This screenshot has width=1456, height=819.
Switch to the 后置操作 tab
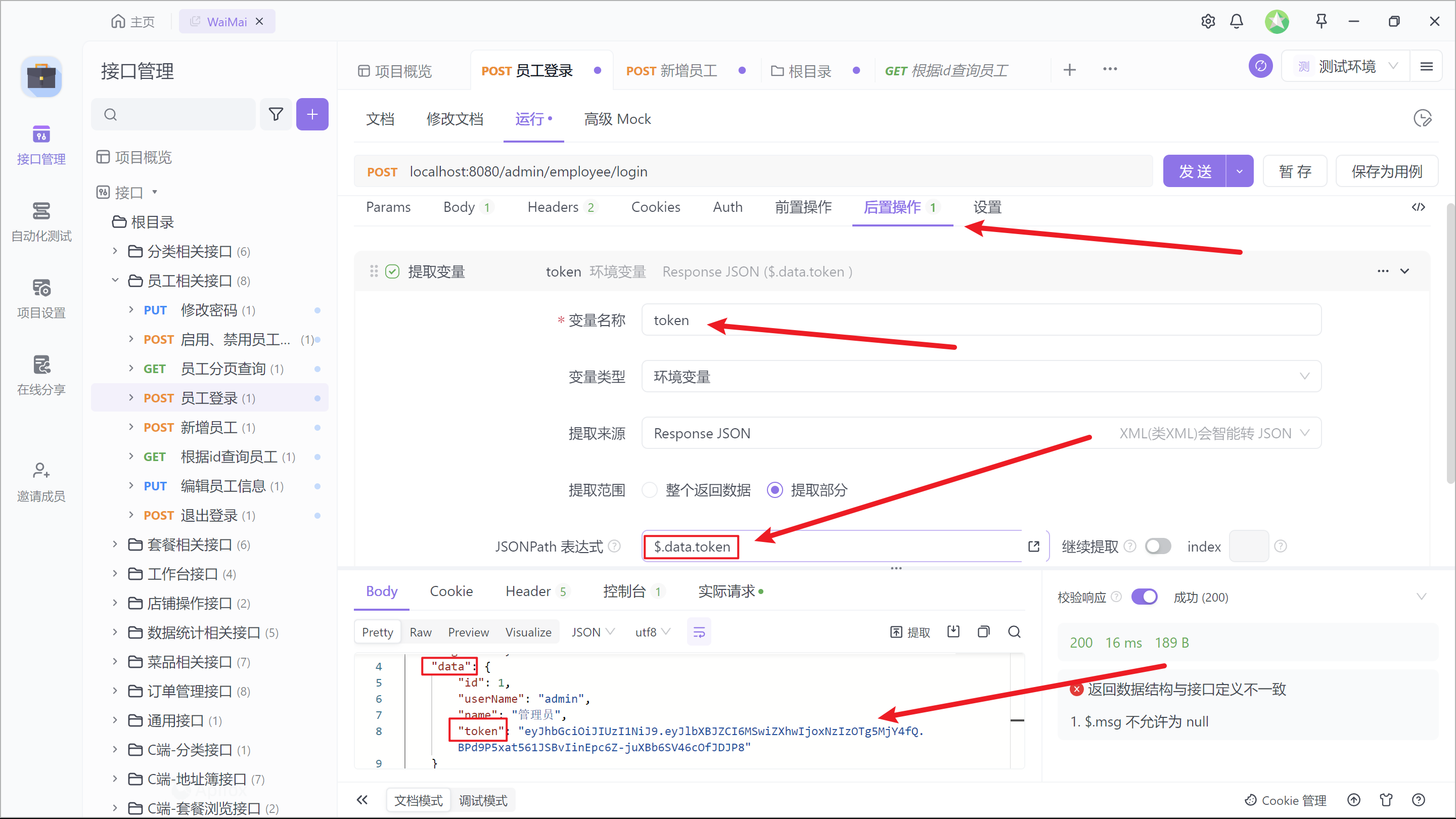[x=901, y=207]
